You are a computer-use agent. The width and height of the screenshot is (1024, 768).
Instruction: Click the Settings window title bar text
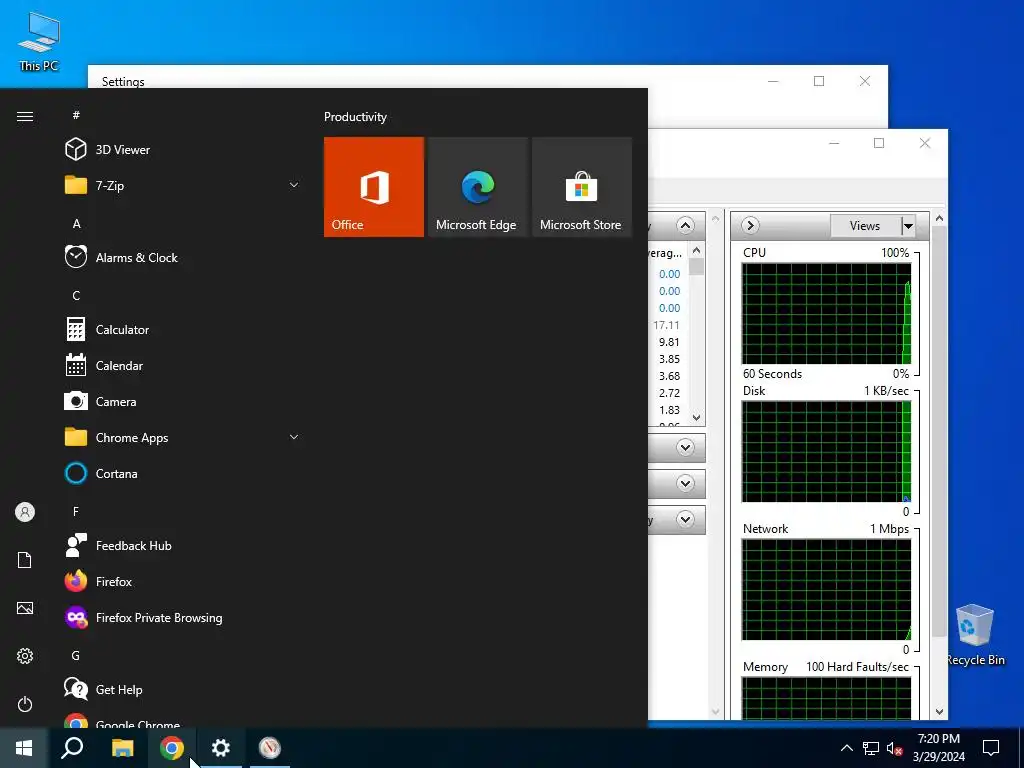[123, 82]
